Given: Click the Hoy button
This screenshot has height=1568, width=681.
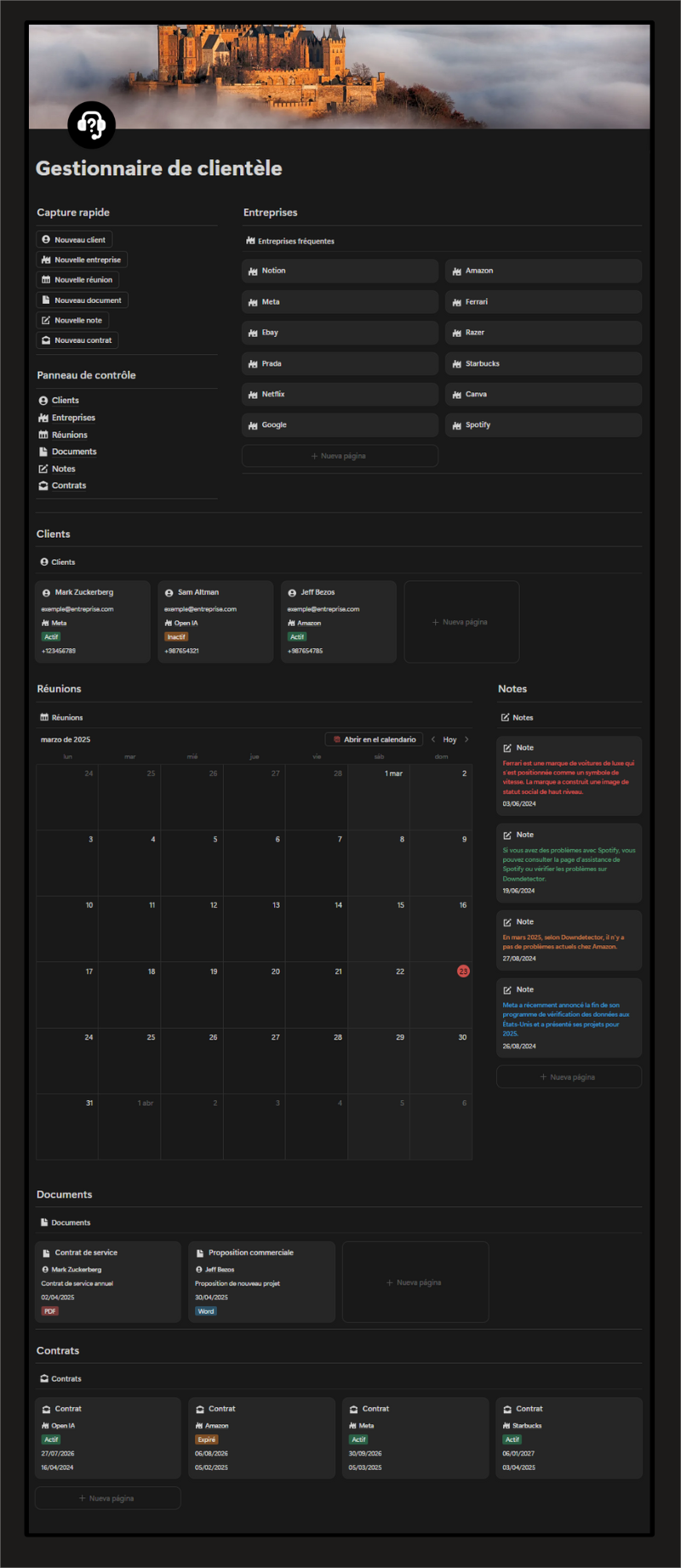Looking at the screenshot, I should point(449,739).
